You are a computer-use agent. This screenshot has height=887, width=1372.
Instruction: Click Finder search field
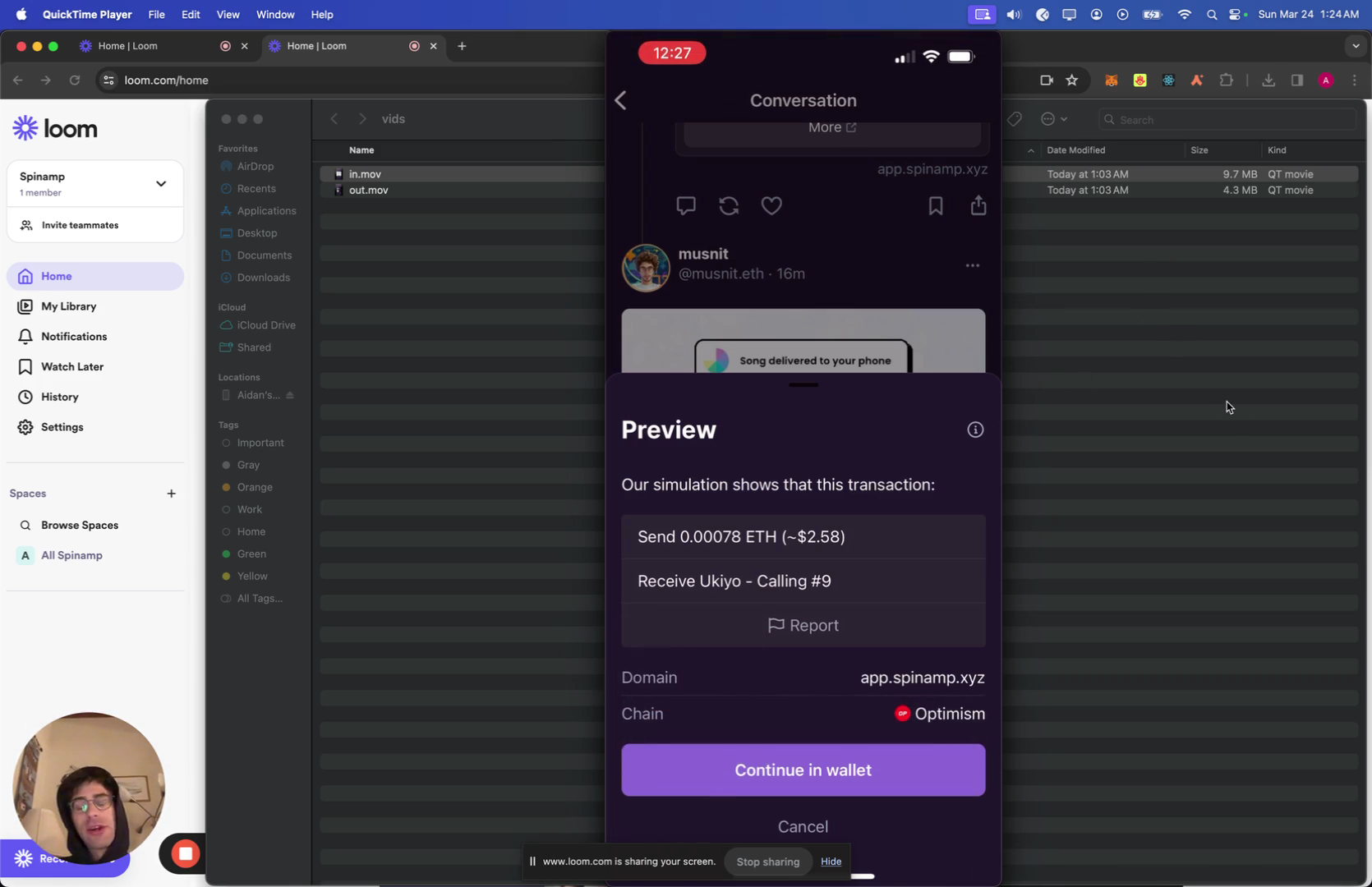[x=1227, y=120]
